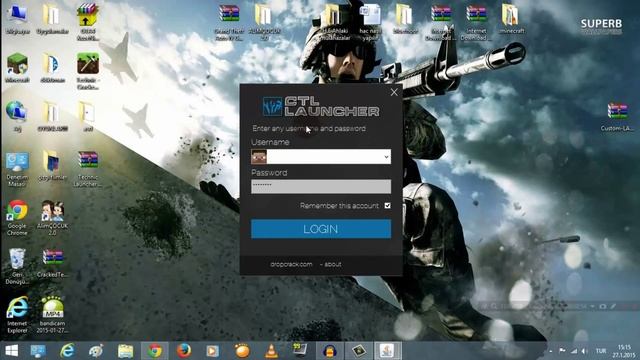Viewport: 640px width, 360px height.
Task: Select the AlimÇOCUK 2.0 desktop shortcut
Action: pos(53,218)
